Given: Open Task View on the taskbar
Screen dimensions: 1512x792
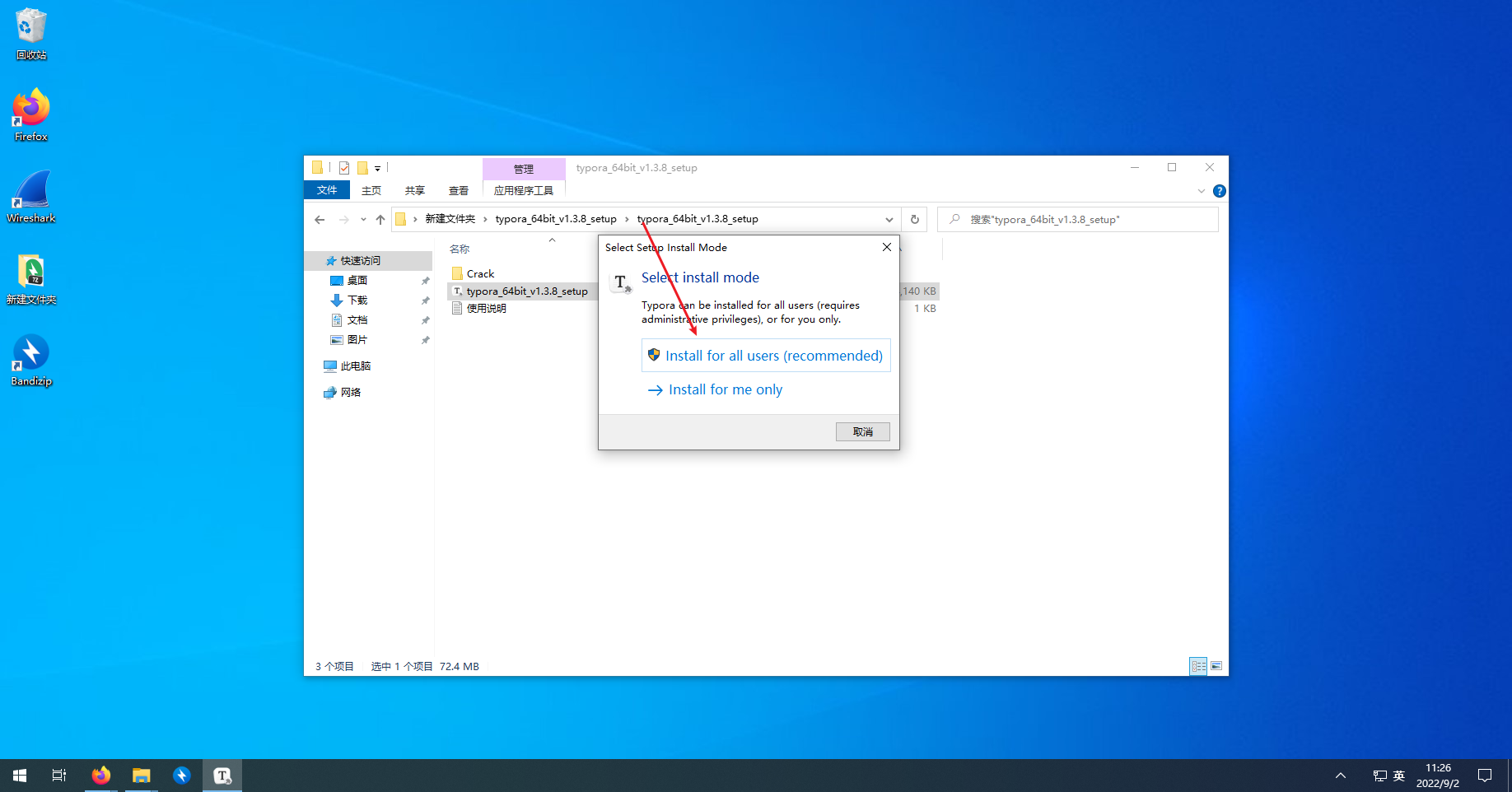Looking at the screenshot, I should pos(59,776).
